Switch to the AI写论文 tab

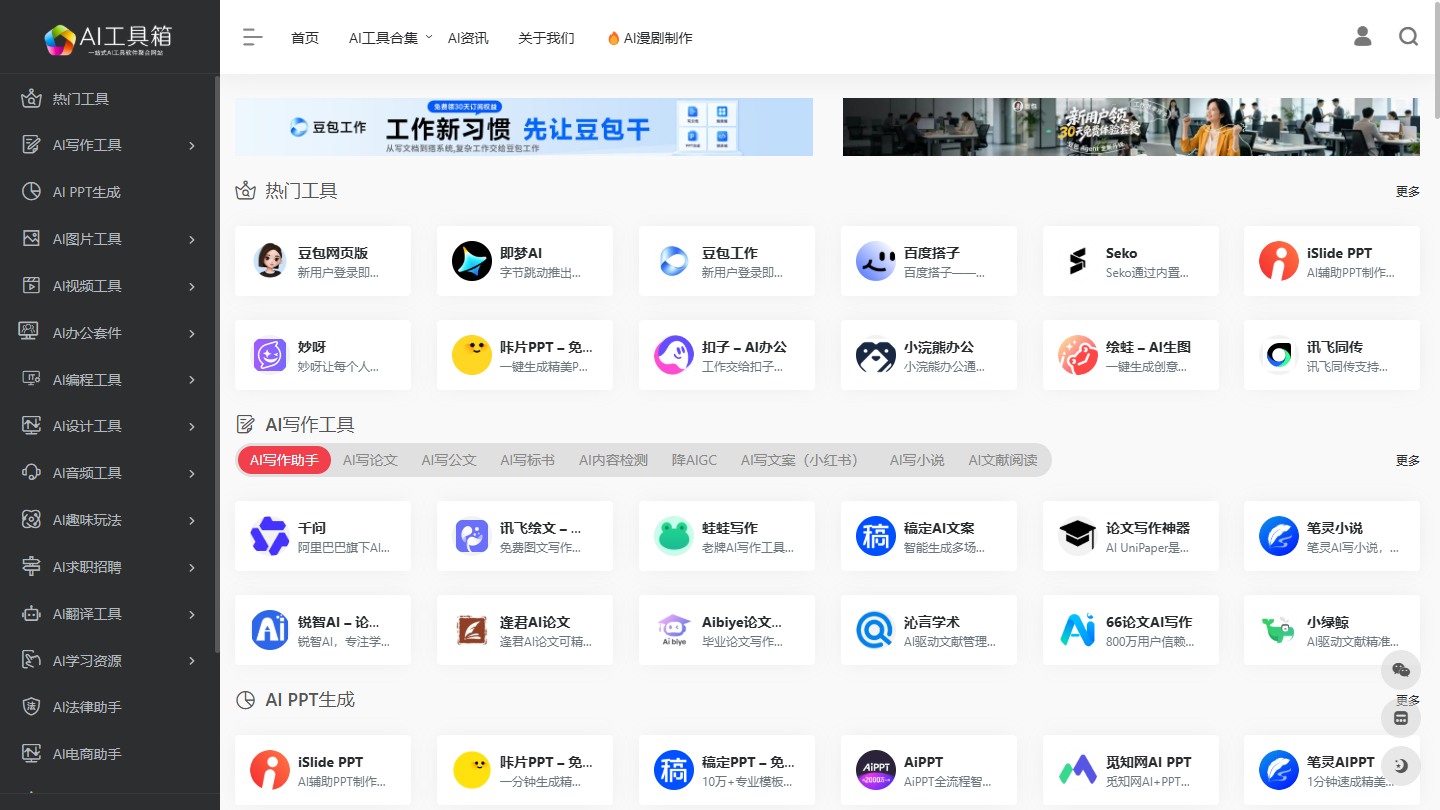(370, 460)
